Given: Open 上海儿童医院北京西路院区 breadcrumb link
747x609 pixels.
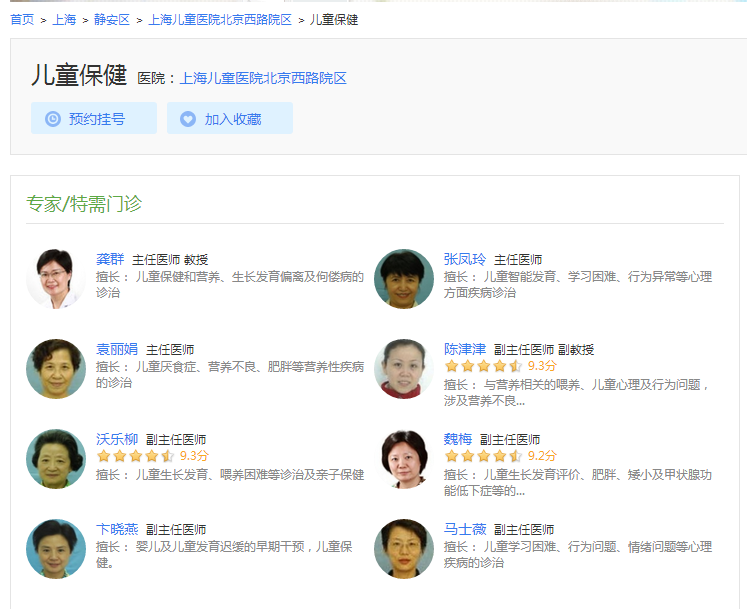Looking at the screenshot, I should coord(220,20).
